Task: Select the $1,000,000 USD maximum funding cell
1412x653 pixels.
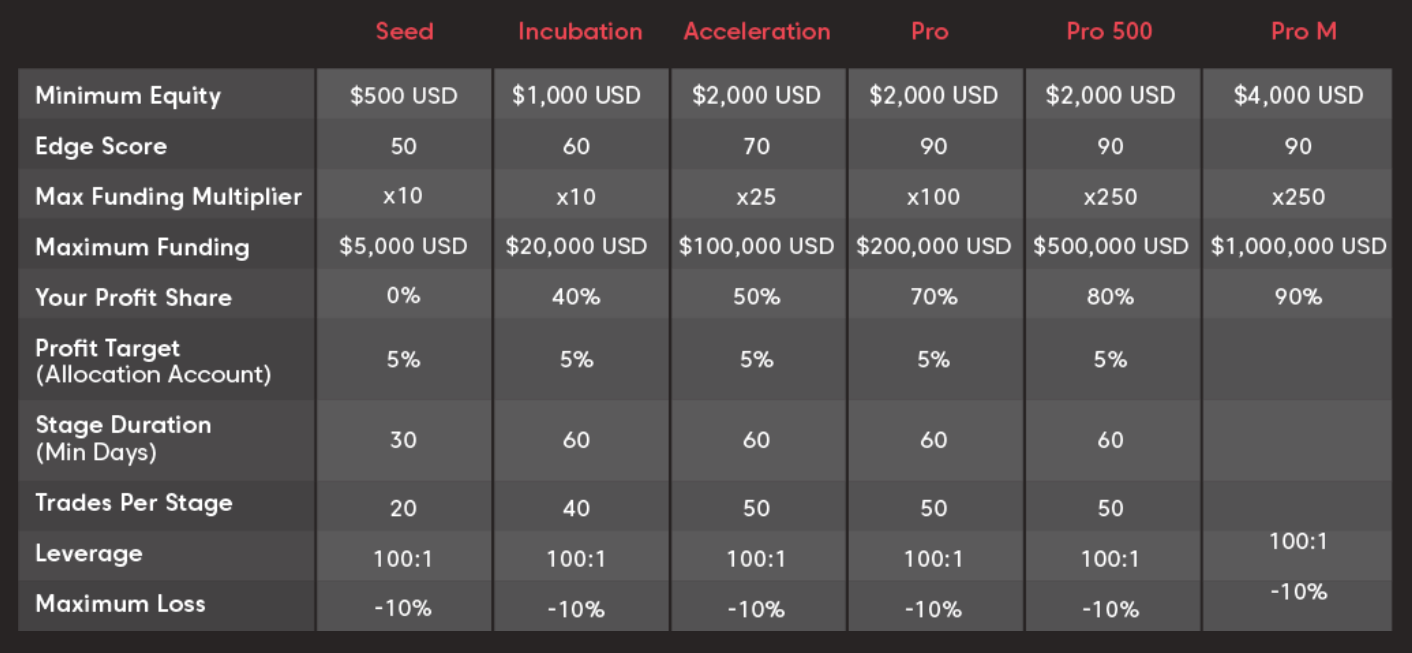Action: pyautogui.click(x=1298, y=246)
